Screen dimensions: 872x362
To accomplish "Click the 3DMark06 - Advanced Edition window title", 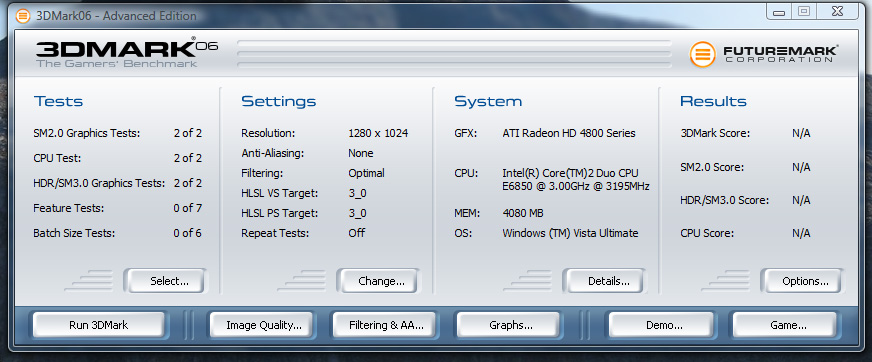I will point(116,16).
